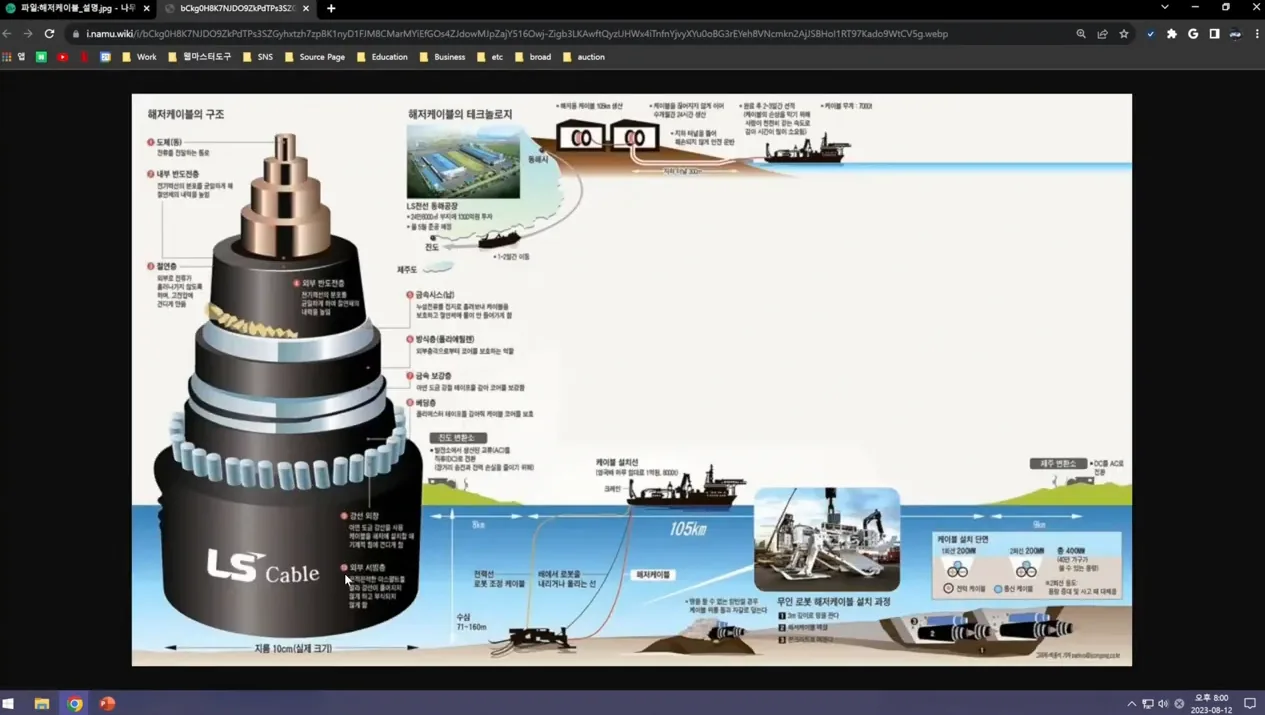Open the broad bookmark folder
1265x715 pixels.
coord(533,57)
